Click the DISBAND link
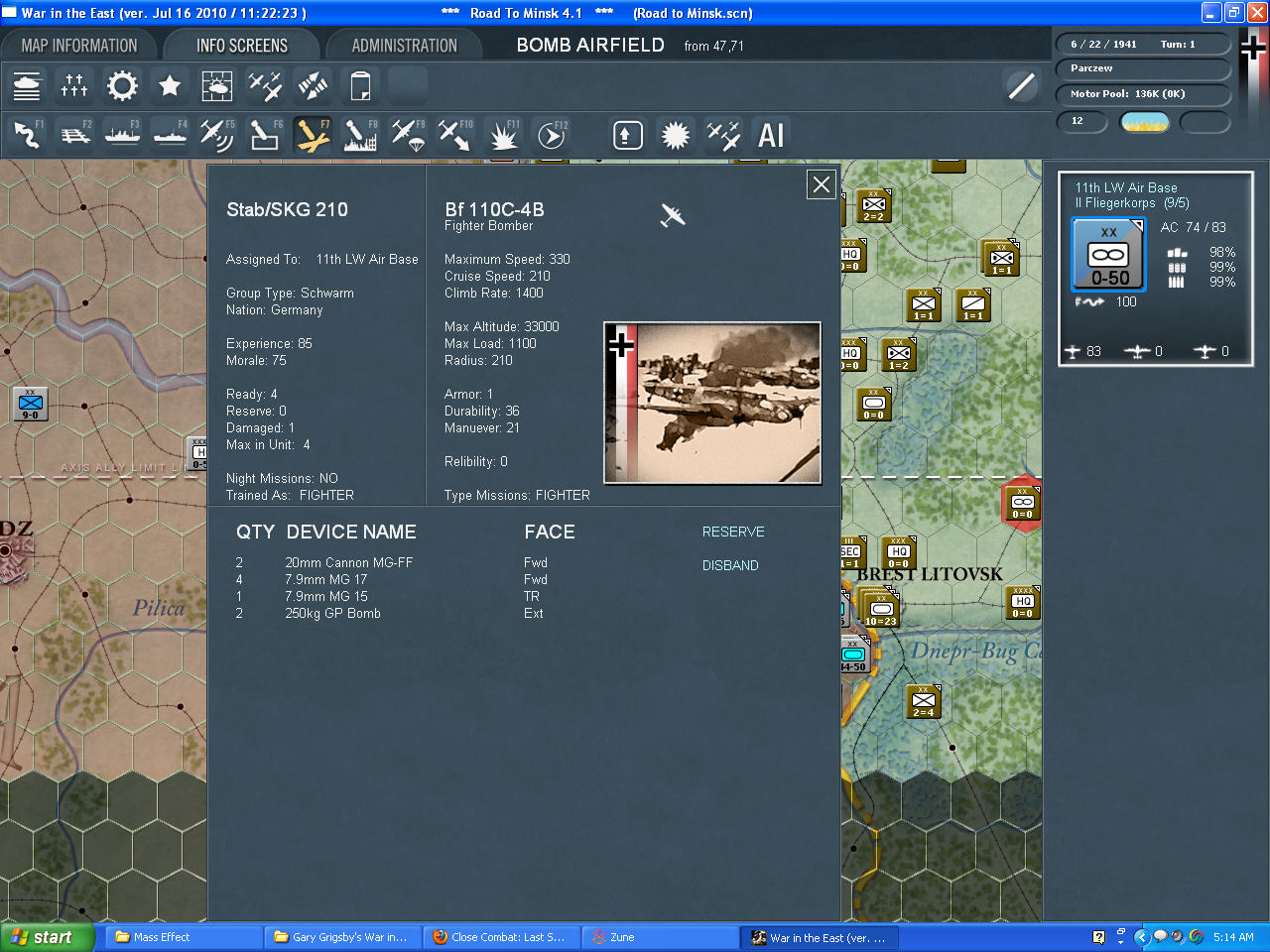Screen dimensions: 1270x952 tap(730, 566)
